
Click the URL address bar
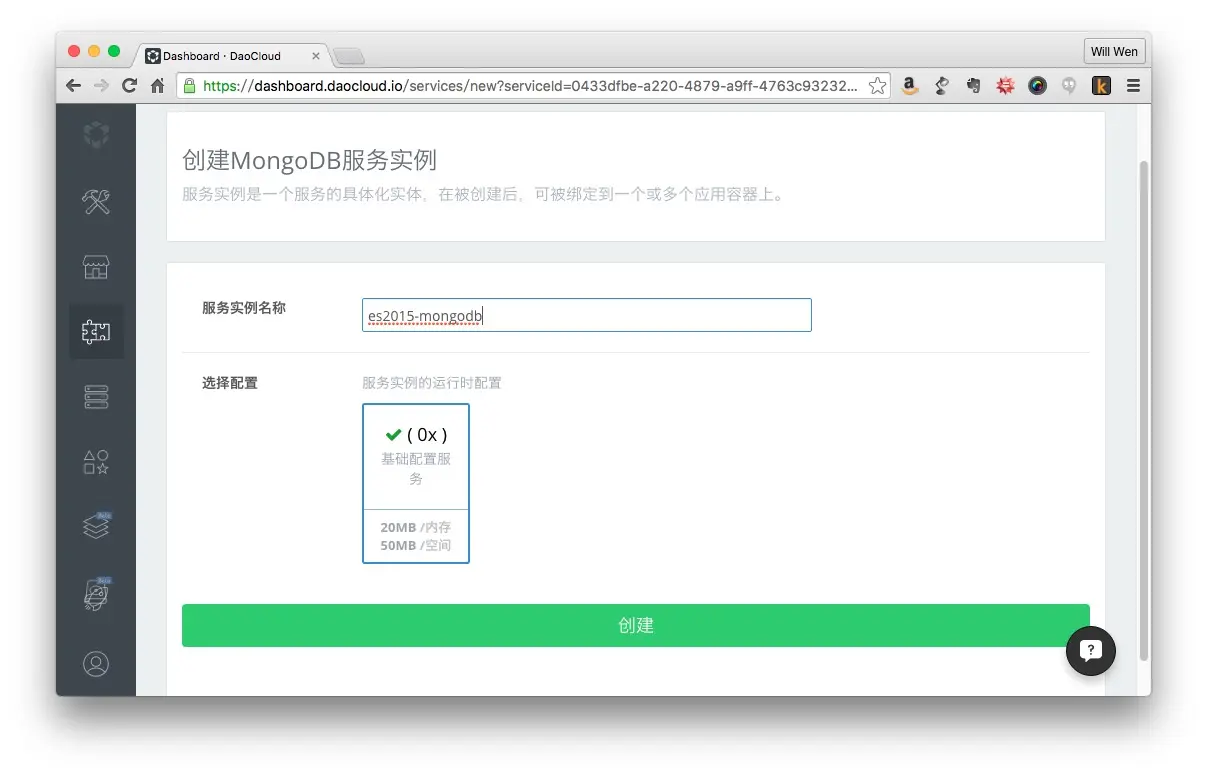[x=535, y=86]
